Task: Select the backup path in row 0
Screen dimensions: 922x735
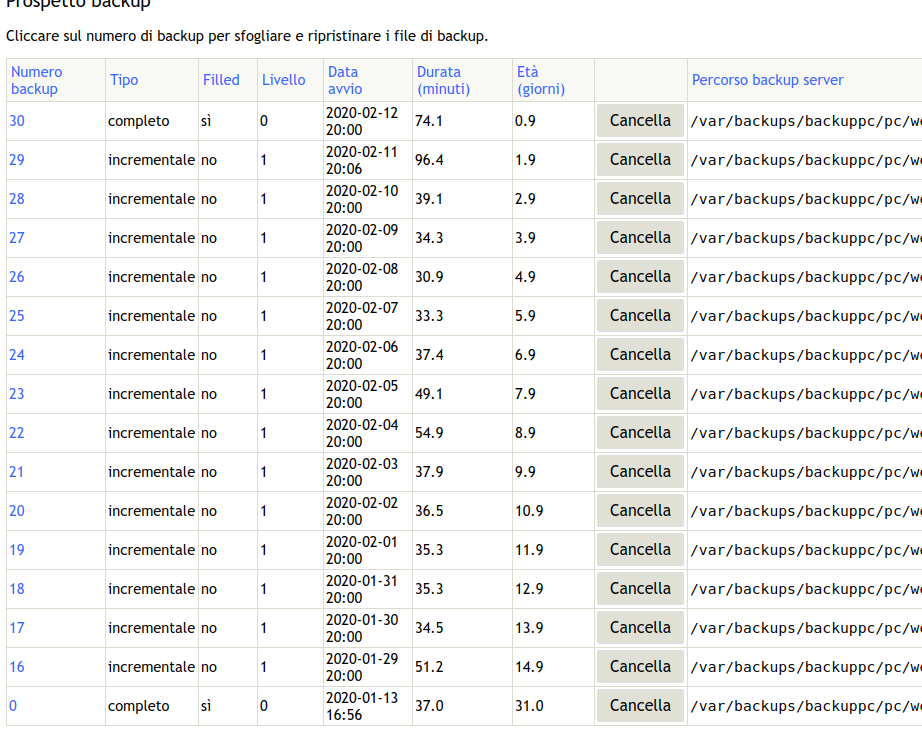Action: coord(806,706)
